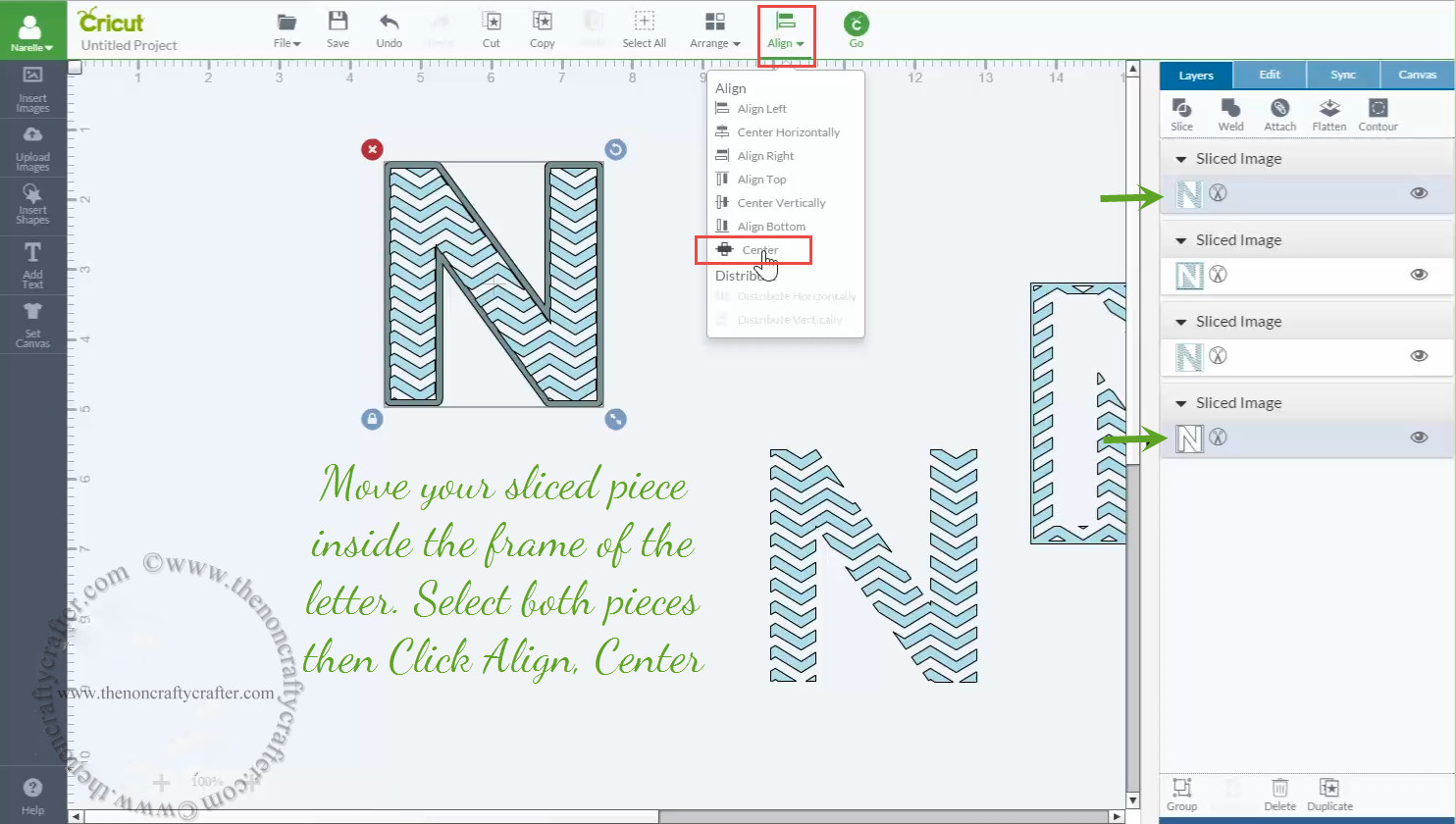Viewport: 1456px width, 824px height.
Task: Select the Attach icon
Action: click(1279, 113)
